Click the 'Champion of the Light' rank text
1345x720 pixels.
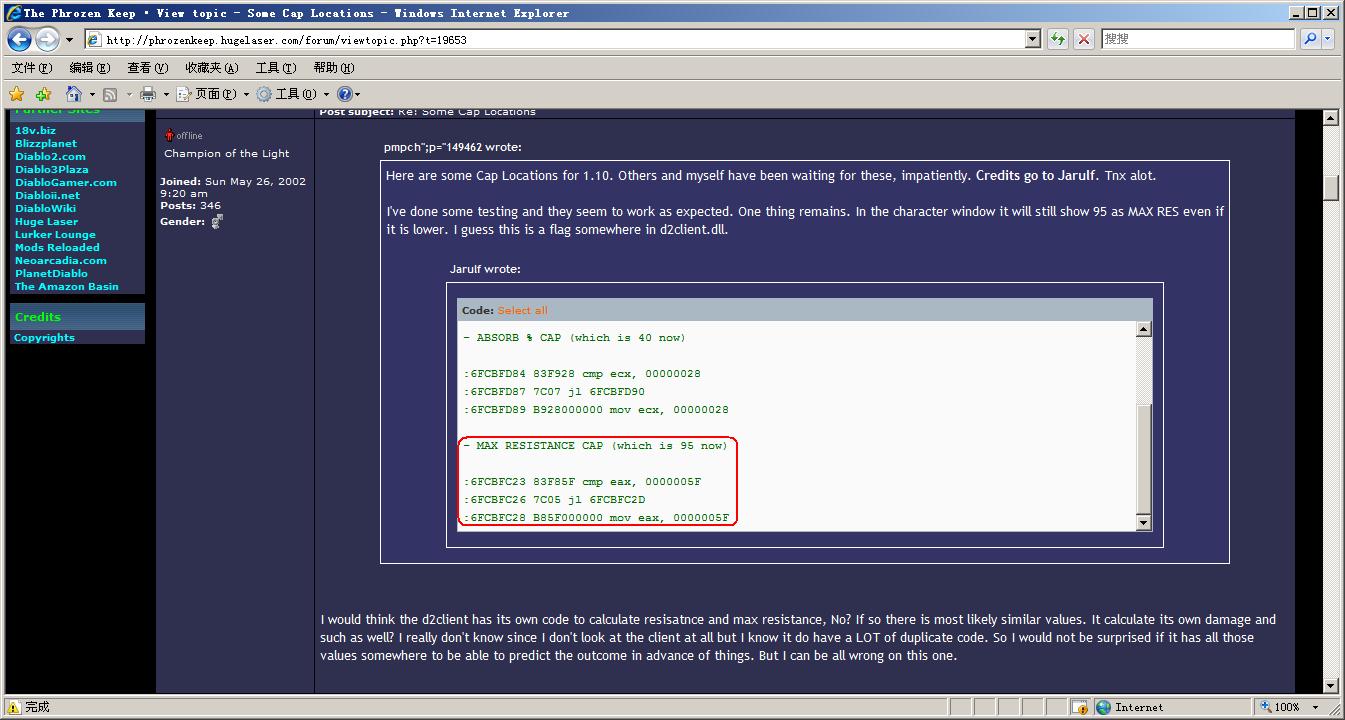[227, 154]
